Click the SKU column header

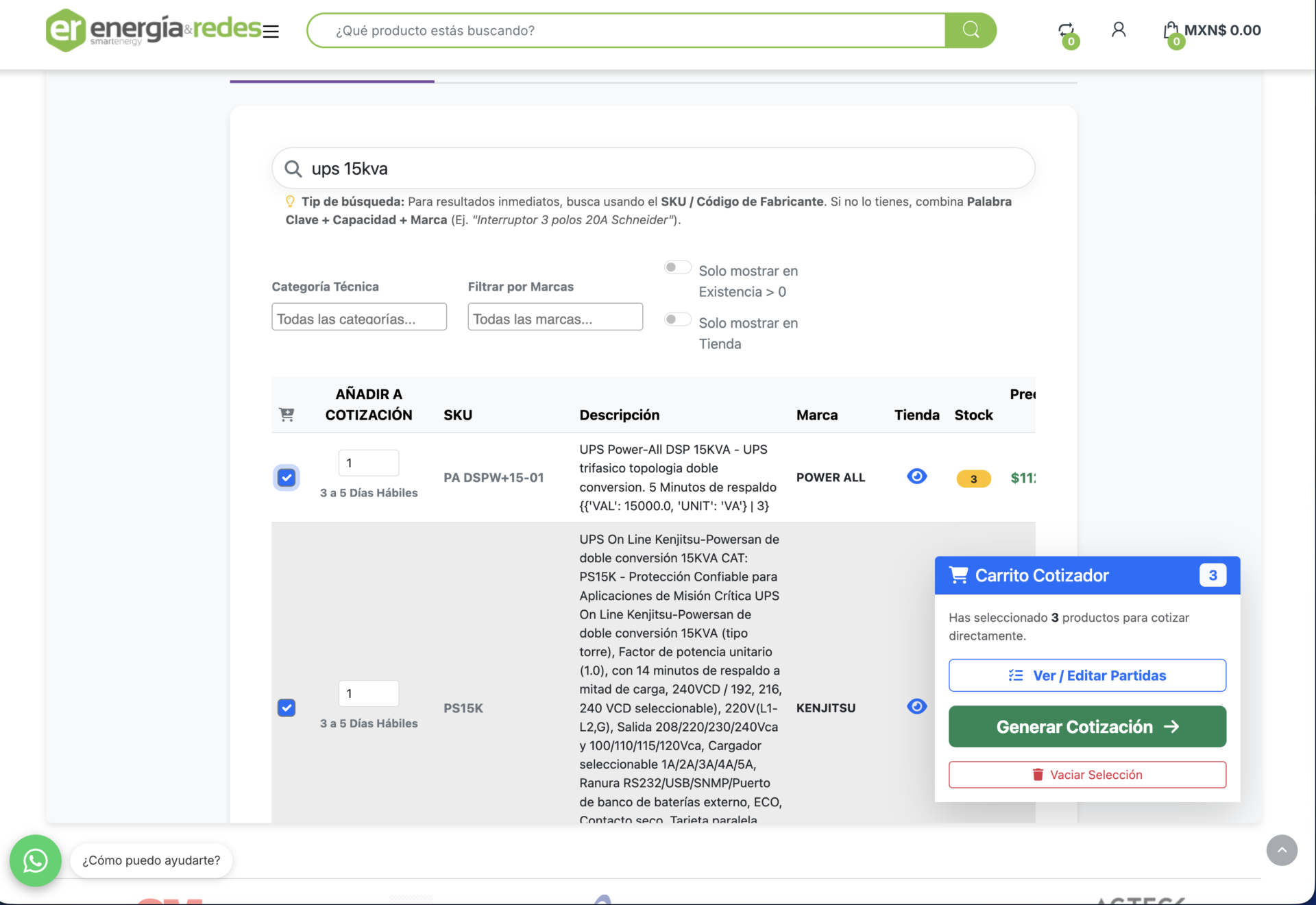click(x=458, y=415)
